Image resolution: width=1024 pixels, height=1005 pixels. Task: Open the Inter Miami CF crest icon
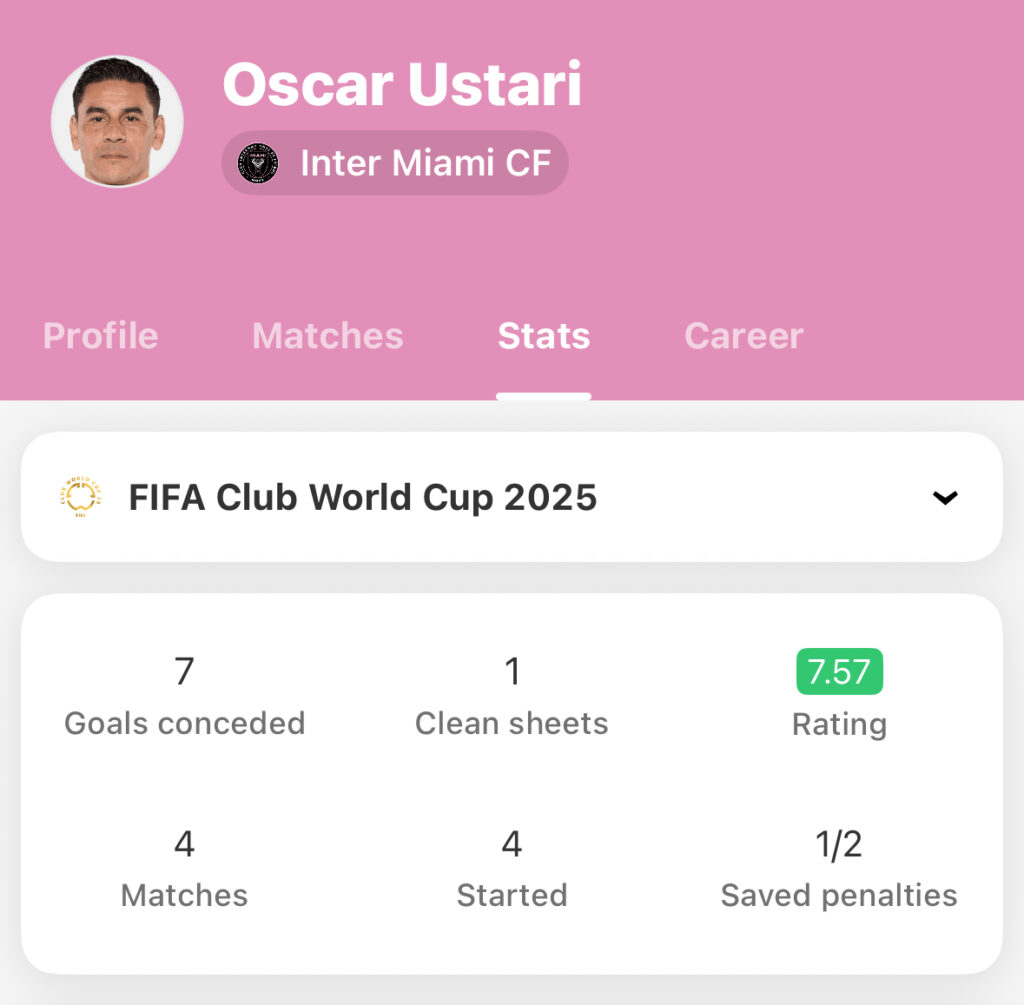257,163
